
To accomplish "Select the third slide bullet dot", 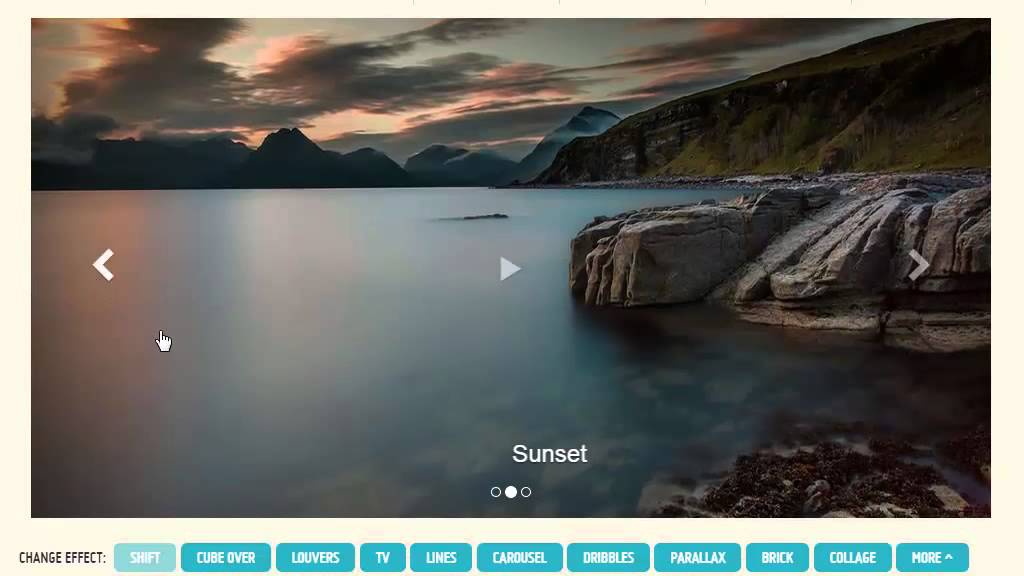I will pyautogui.click(x=526, y=492).
